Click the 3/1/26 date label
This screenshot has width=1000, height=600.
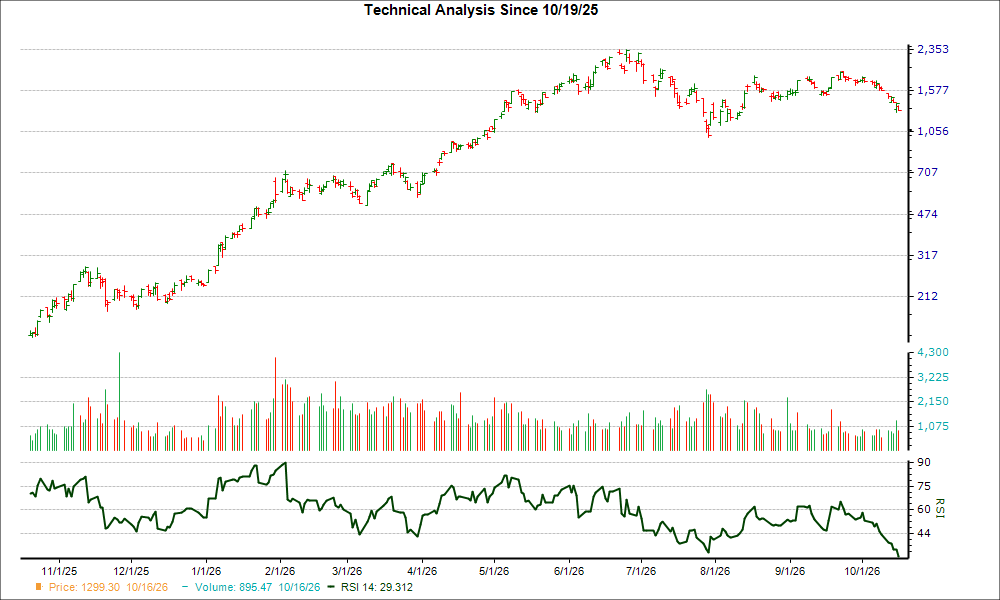pyautogui.click(x=346, y=571)
